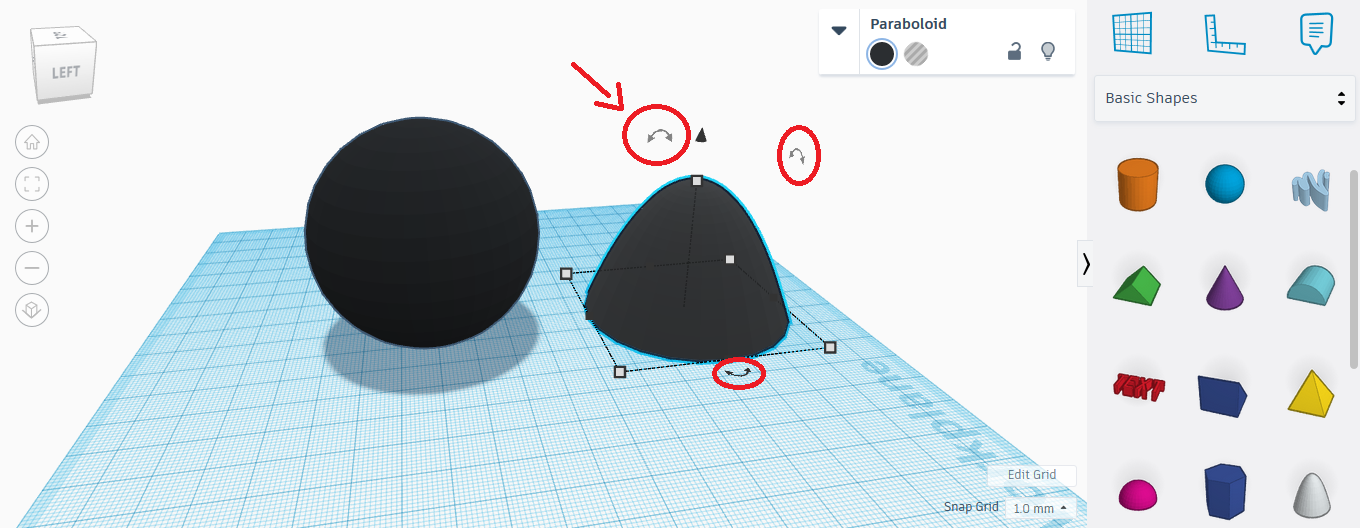Pick the blue Sphere shape
The image size is (1360, 528).
coord(1225,185)
